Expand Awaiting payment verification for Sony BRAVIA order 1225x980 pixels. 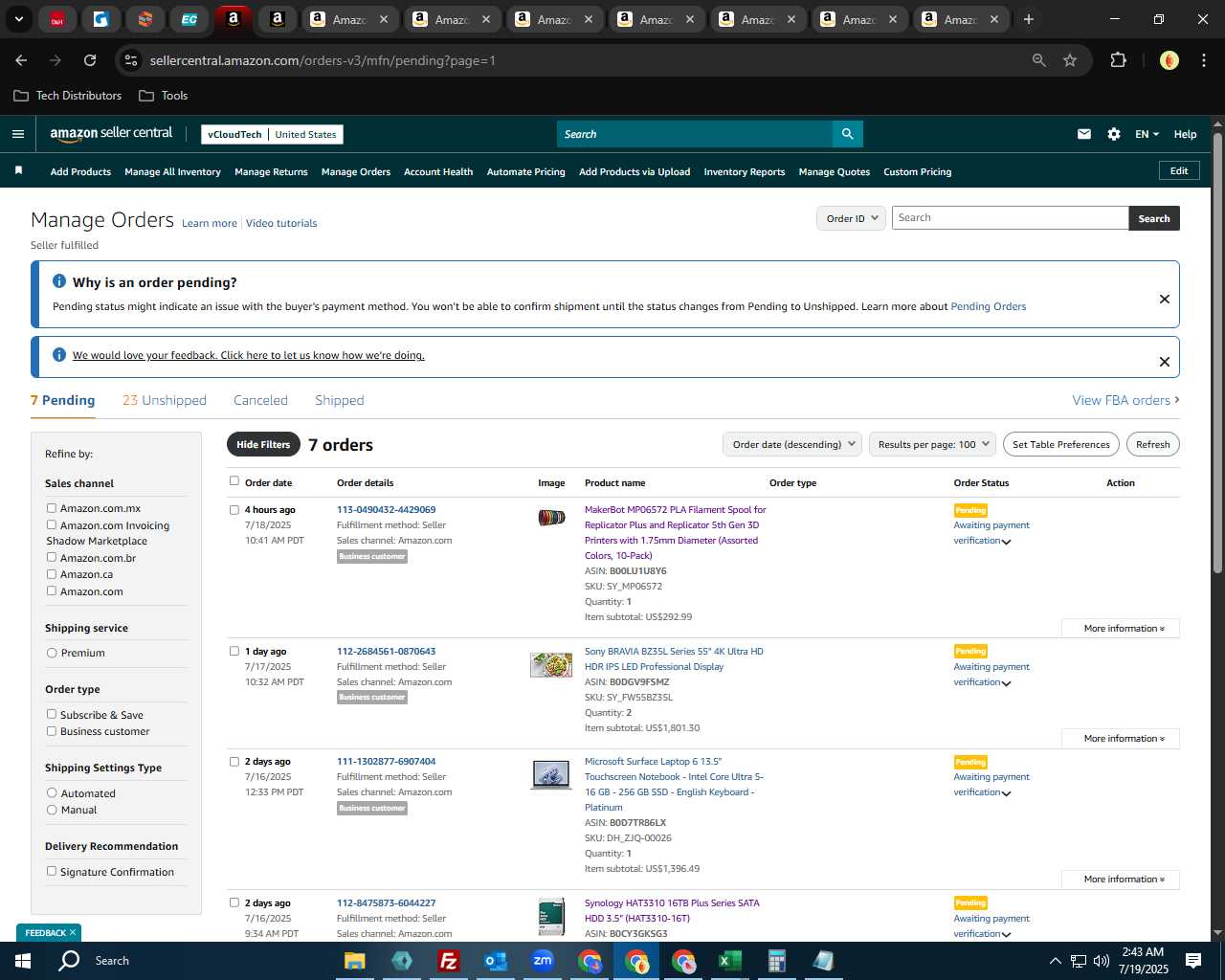pyautogui.click(x=1006, y=683)
